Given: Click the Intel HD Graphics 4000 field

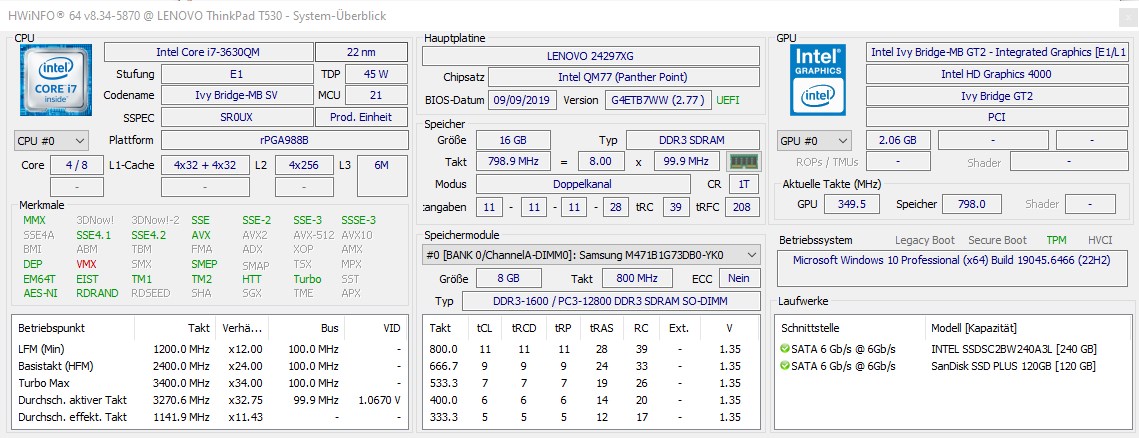Looking at the screenshot, I should (996, 74).
